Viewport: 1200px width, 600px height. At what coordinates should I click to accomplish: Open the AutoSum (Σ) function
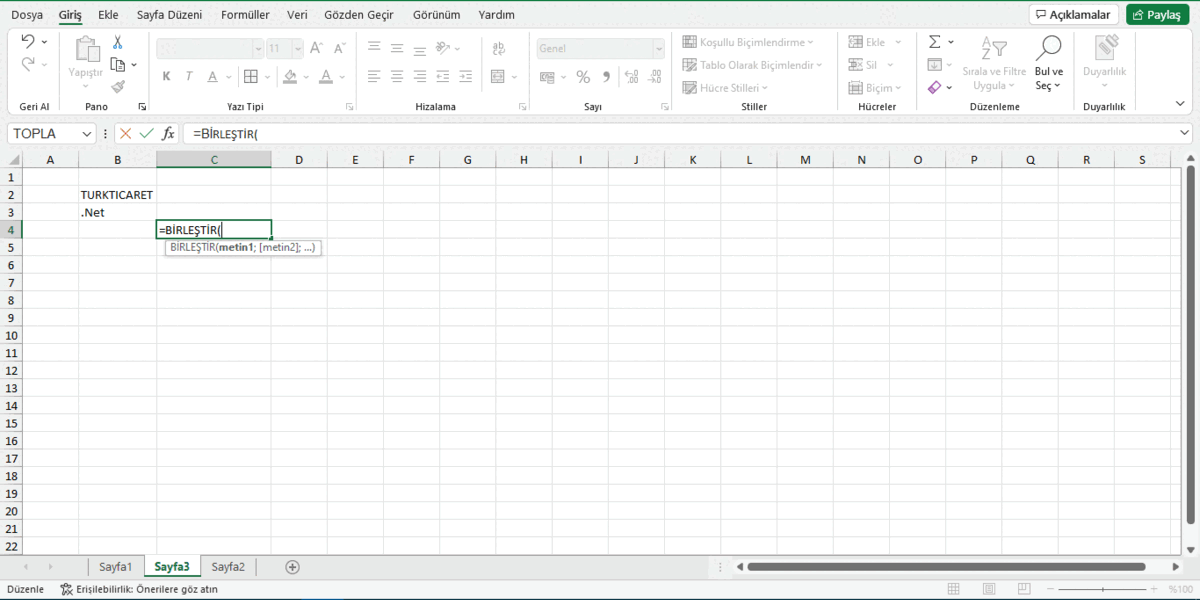(x=933, y=41)
